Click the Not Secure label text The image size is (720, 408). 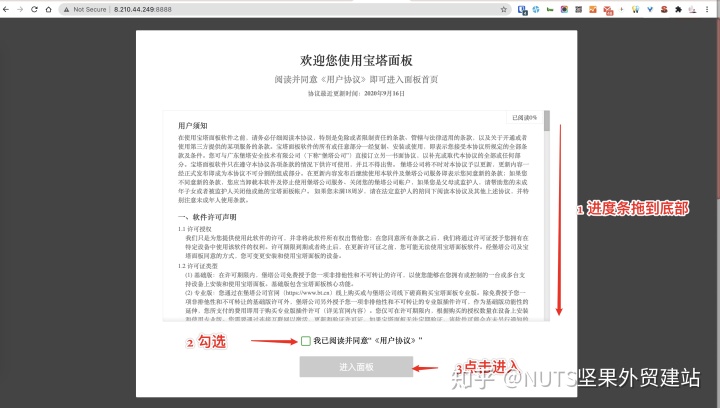click(90, 9)
